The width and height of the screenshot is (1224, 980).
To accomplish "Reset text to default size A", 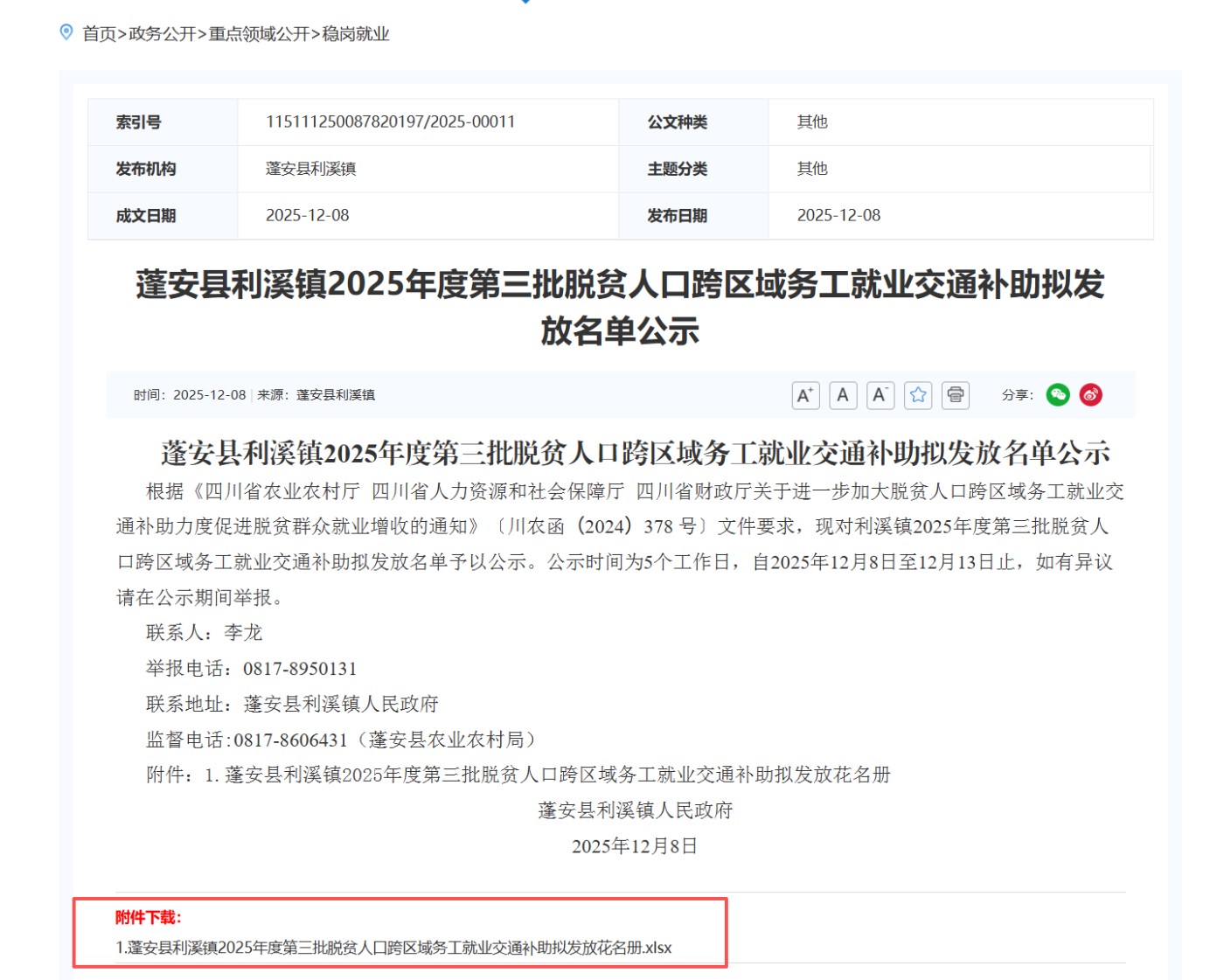I will pyautogui.click(x=843, y=395).
